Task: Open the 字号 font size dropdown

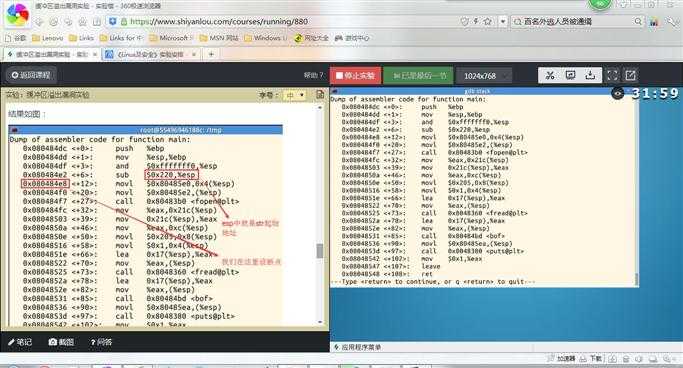Action: coord(294,95)
